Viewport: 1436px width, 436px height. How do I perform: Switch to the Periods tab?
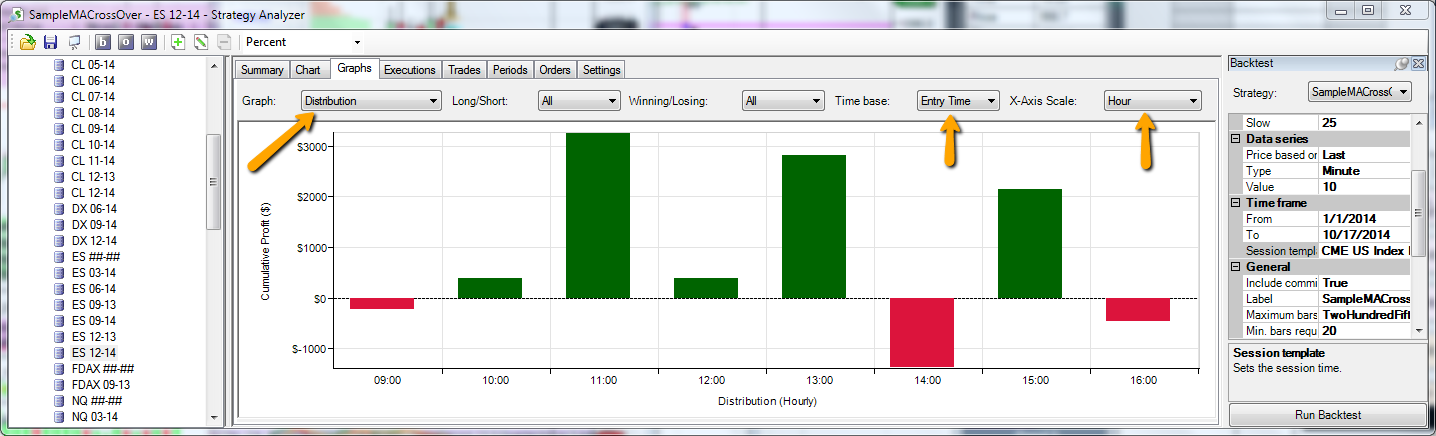pos(510,70)
